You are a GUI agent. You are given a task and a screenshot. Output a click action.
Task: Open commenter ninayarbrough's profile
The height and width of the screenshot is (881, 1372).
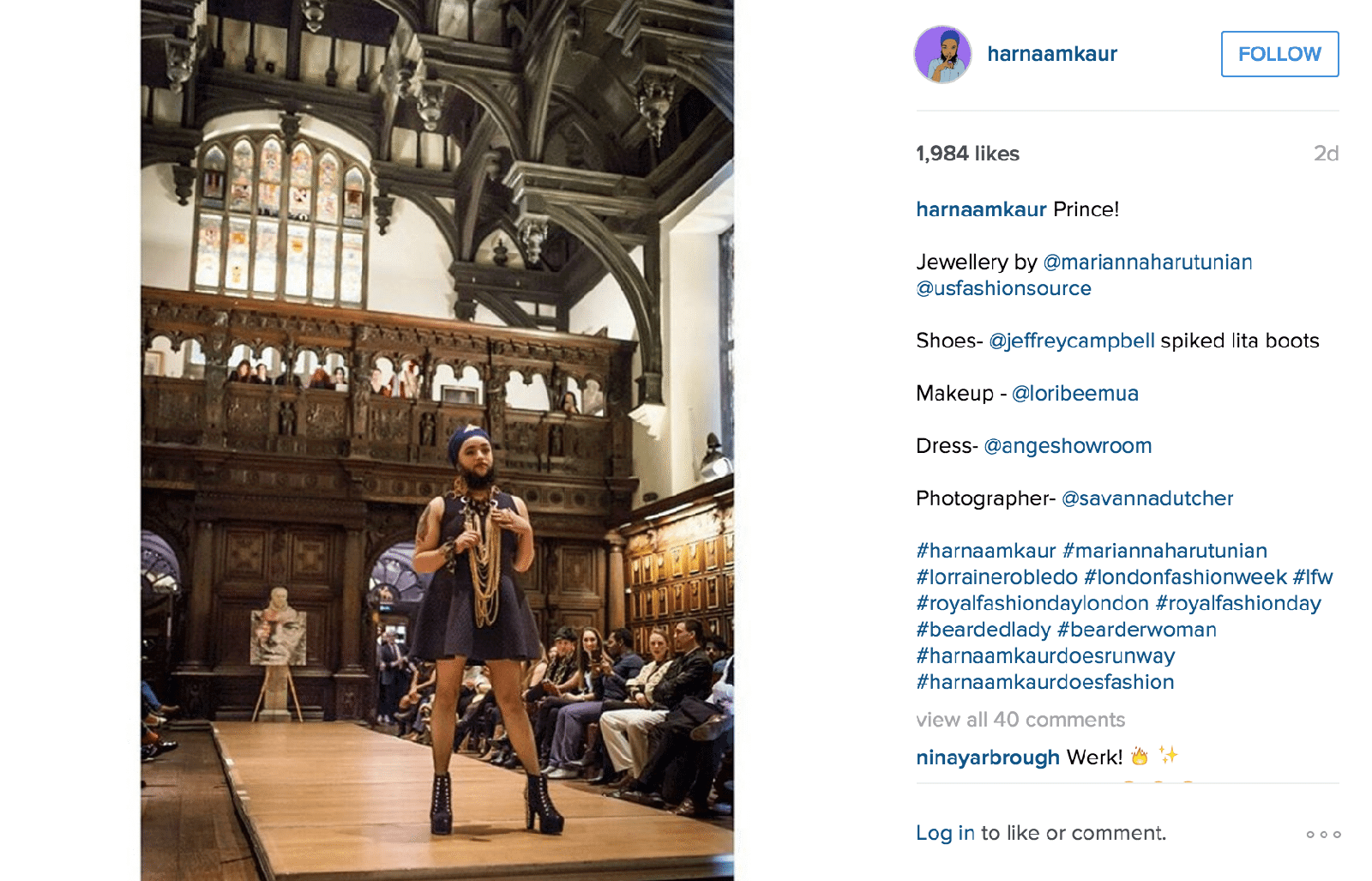[x=988, y=757]
